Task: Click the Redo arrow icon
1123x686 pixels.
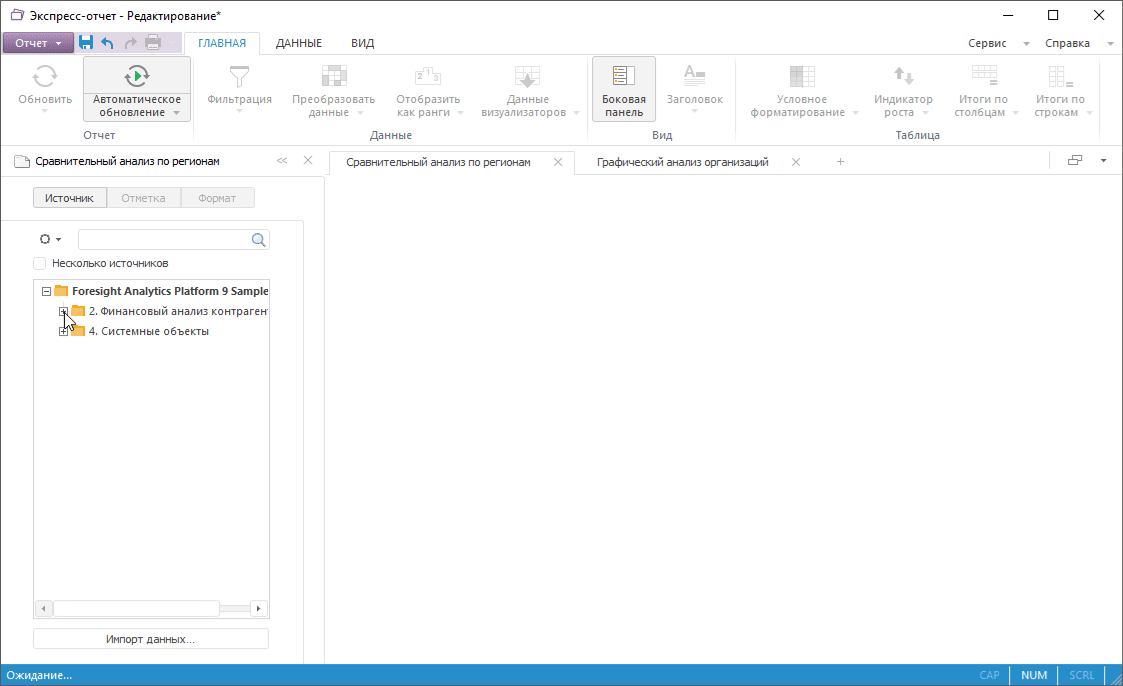Action: click(x=130, y=43)
